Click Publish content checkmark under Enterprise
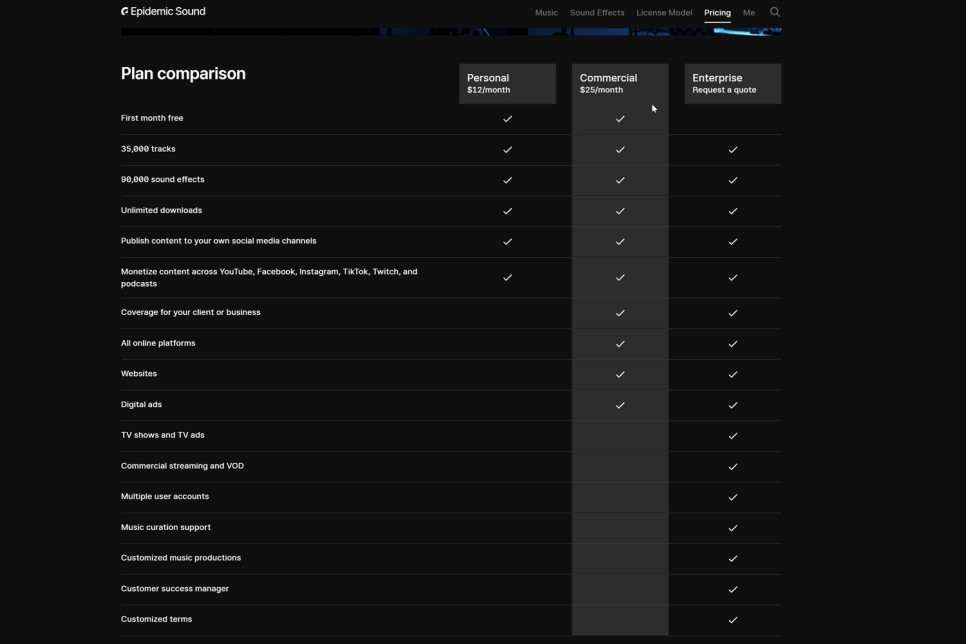This screenshot has height=644, width=966. [733, 242]
